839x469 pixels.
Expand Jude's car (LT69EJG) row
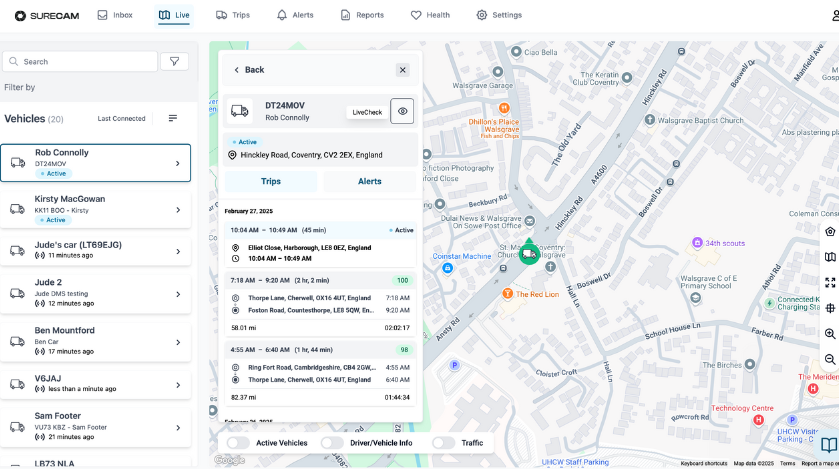[x=95, y=251]
